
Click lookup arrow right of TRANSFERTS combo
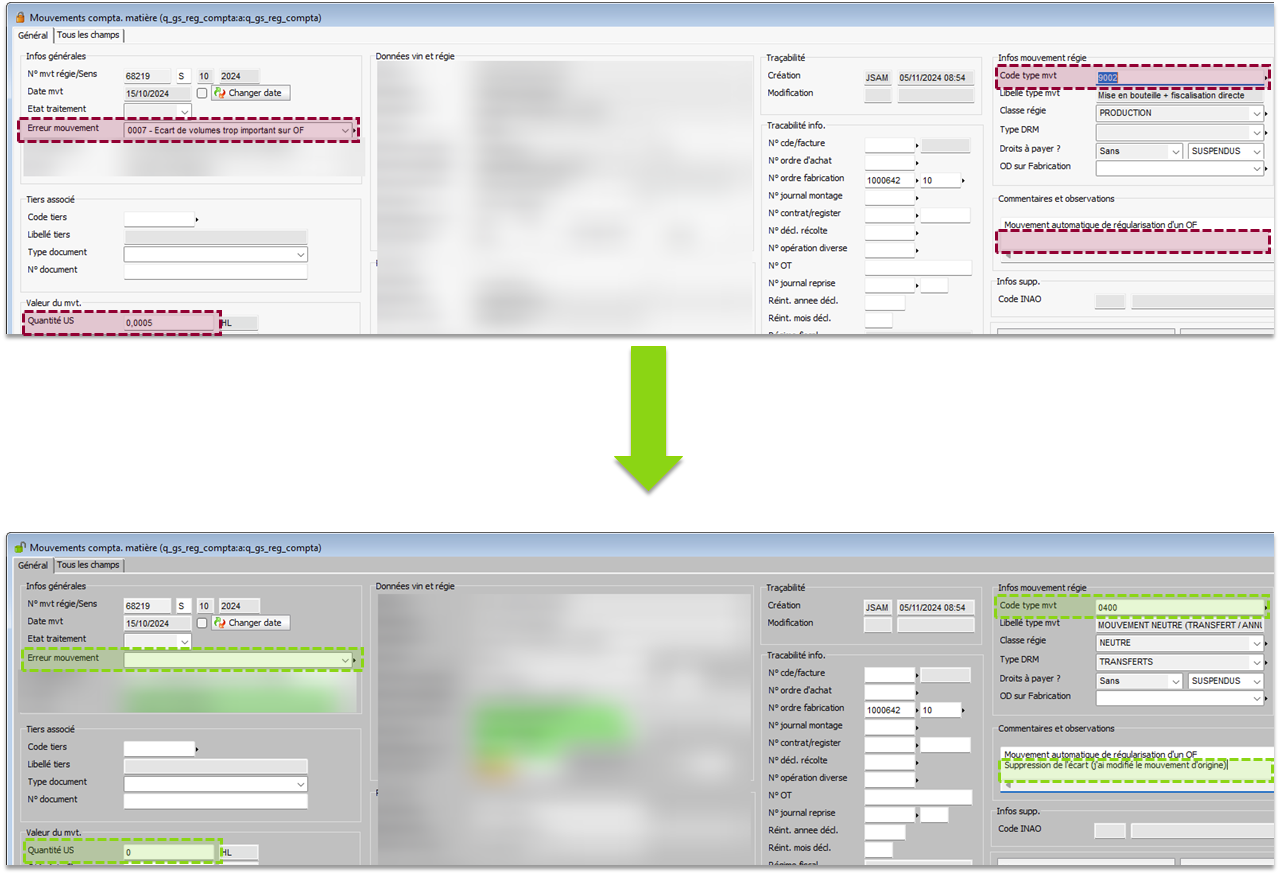tap(1267, 662)
